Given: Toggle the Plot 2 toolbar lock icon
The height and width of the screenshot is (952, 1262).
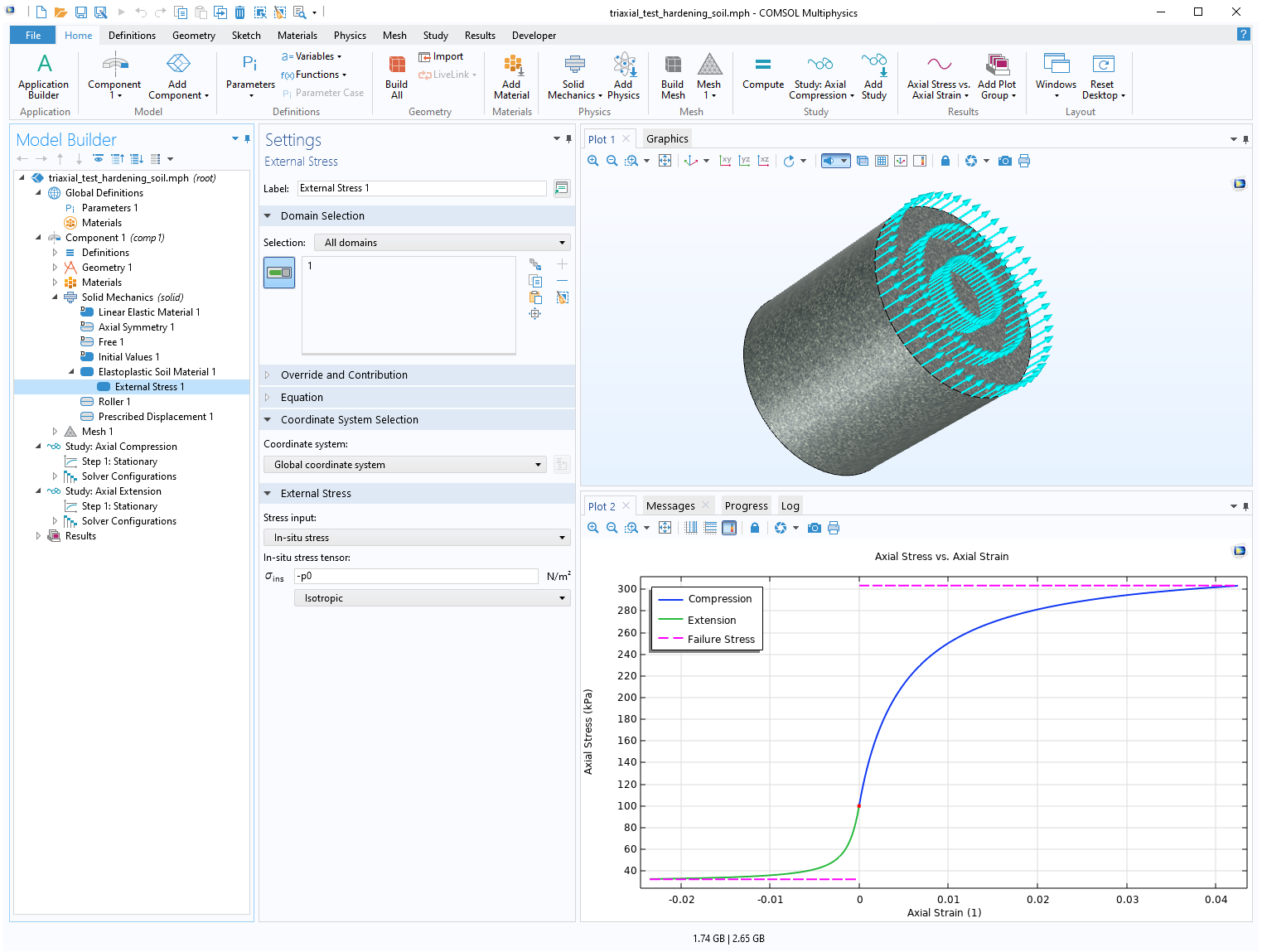Looking at the screenshot, I should point(755,528).
